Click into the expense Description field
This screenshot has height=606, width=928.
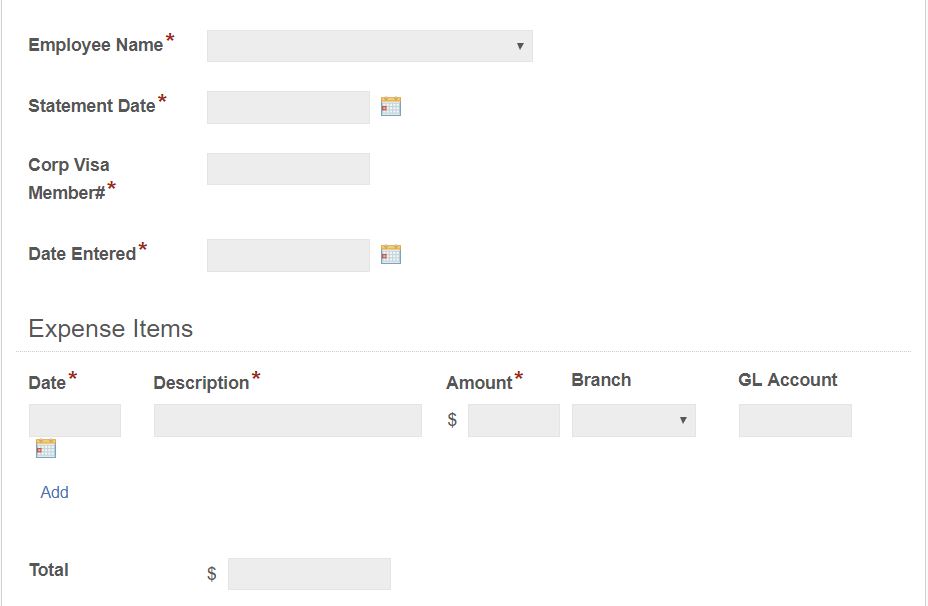(288, 421)
